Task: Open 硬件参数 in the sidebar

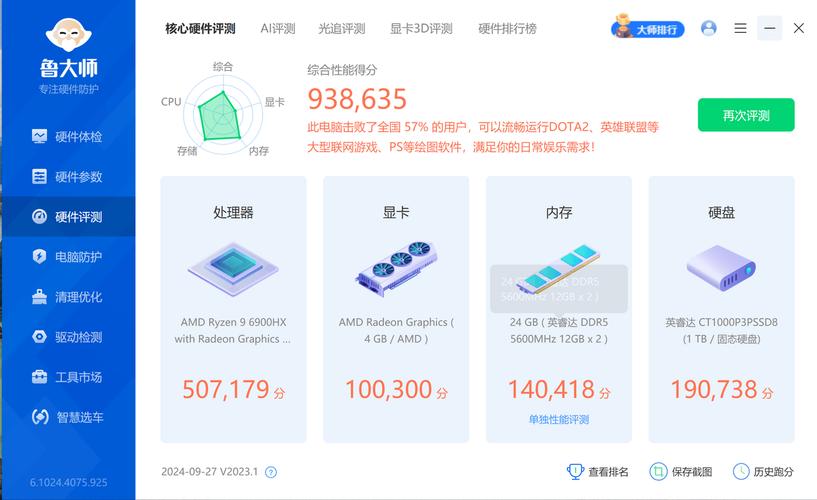Action: (x=68, y=177)
